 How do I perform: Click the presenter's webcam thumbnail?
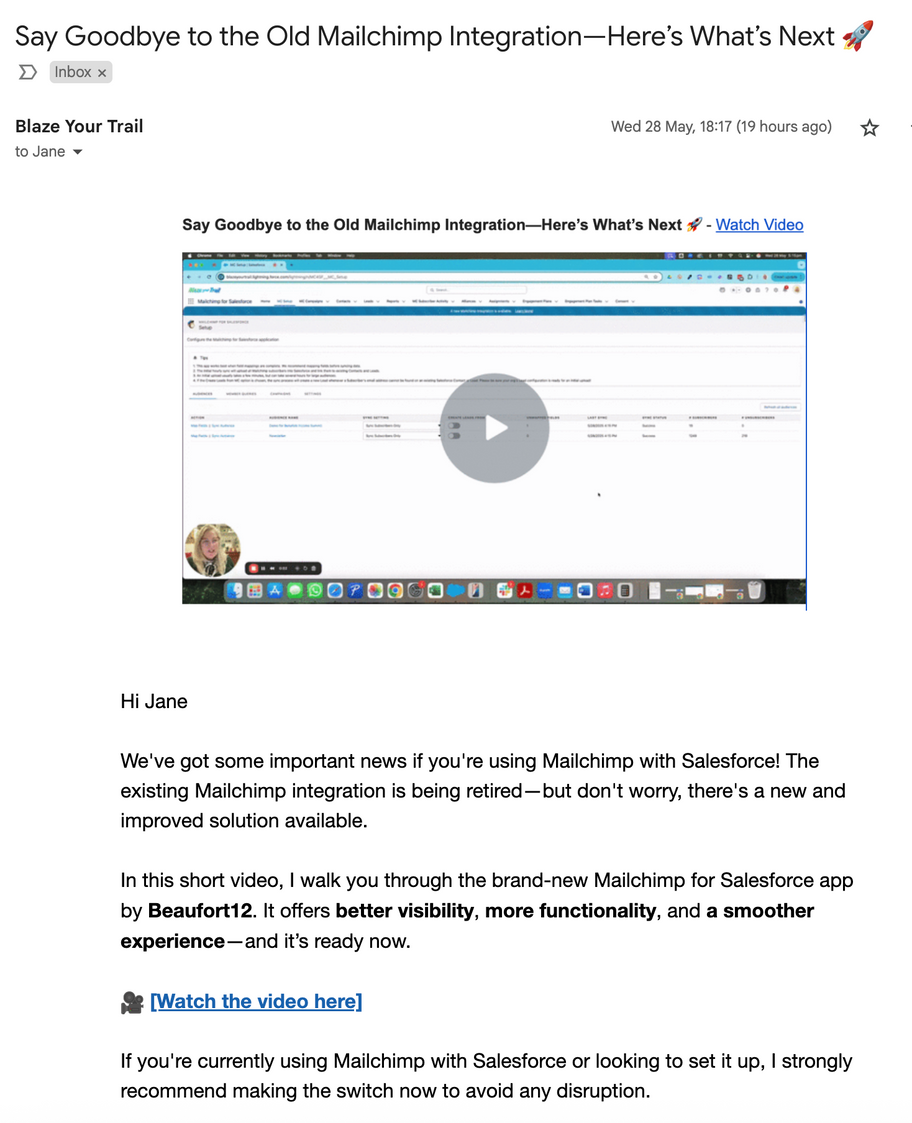[213, 550]
